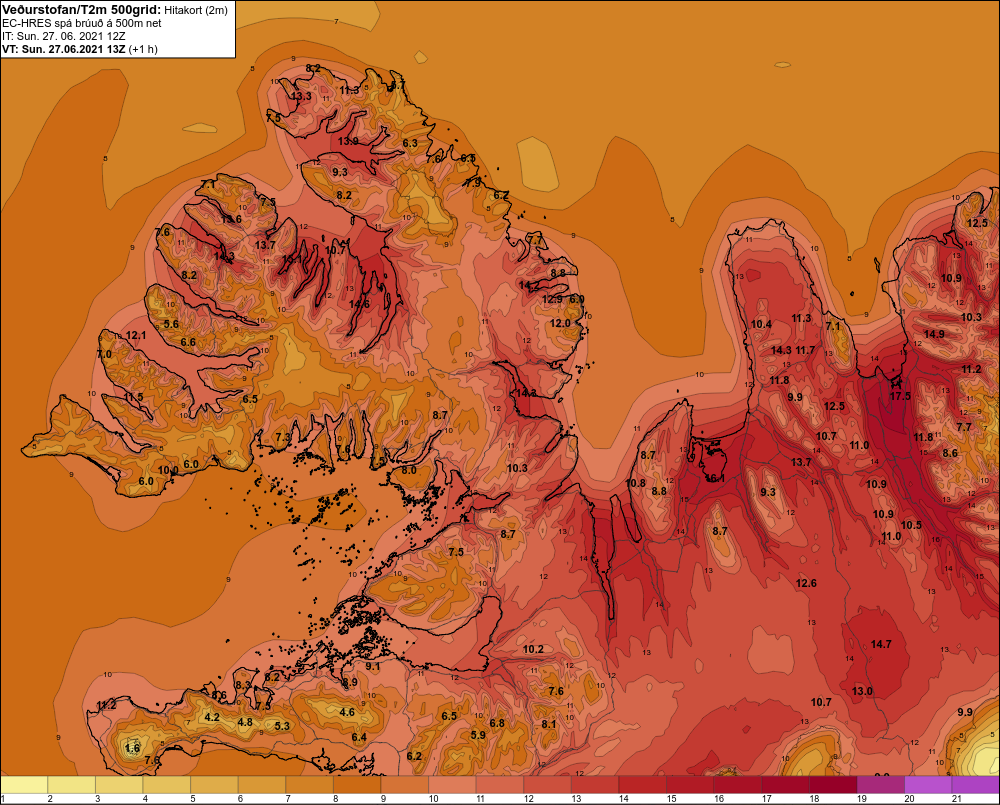Click the 14.7 temperature value
This screenshot has width=1000, height=805.
(881, 644)
